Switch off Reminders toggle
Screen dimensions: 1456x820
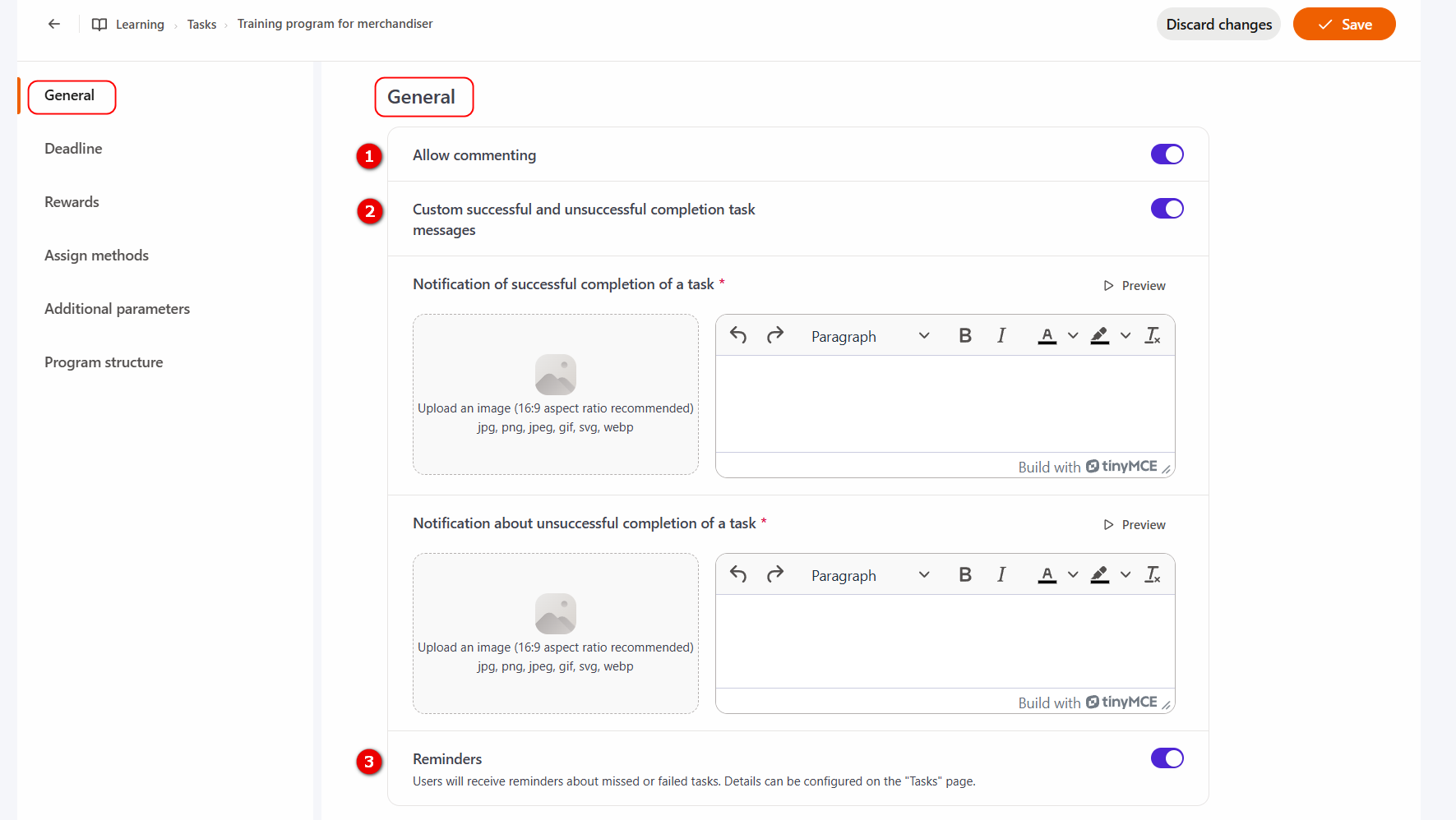[x=1167, y=758]
